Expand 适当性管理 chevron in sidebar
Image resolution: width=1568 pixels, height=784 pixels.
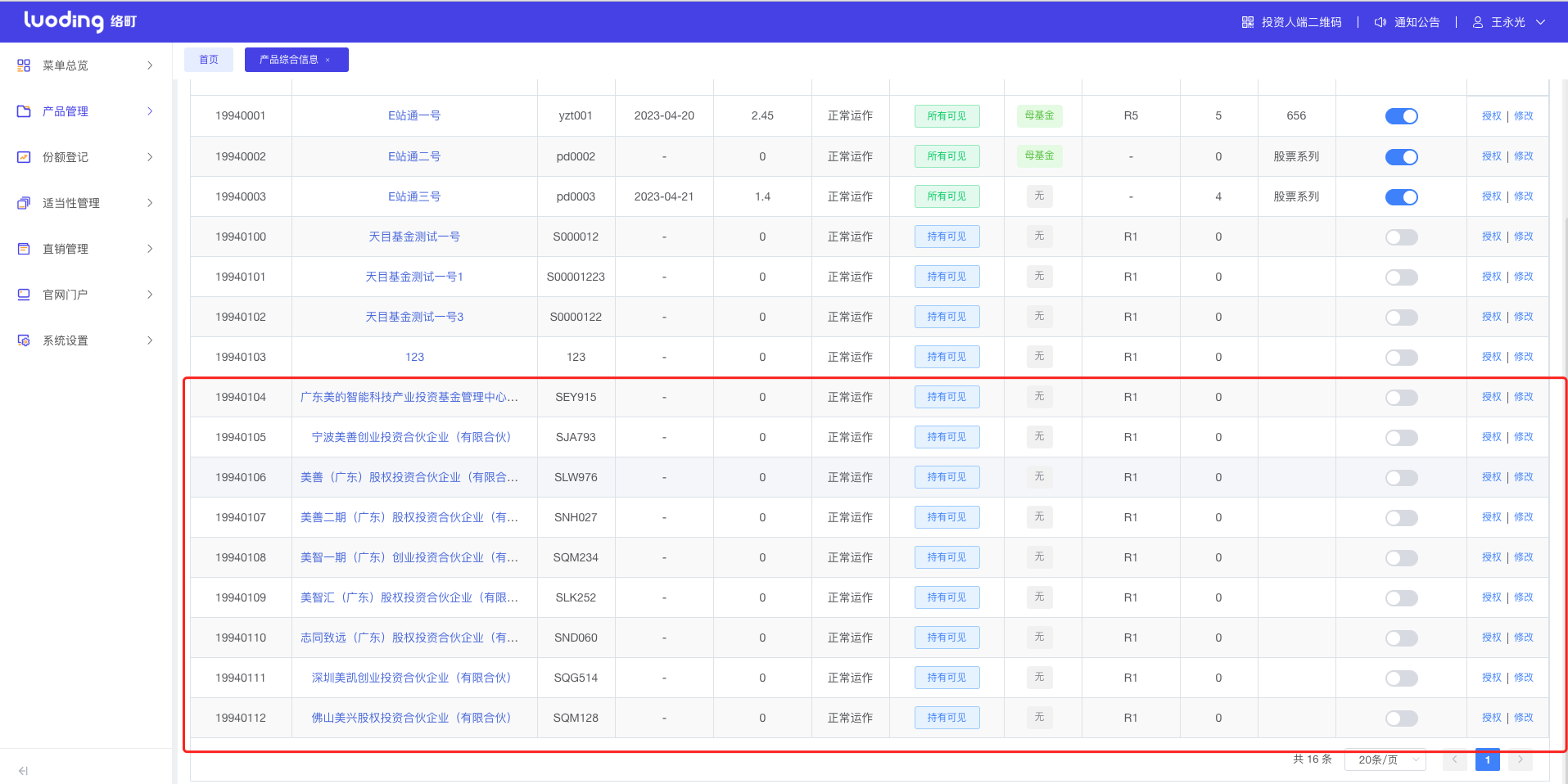150,203
